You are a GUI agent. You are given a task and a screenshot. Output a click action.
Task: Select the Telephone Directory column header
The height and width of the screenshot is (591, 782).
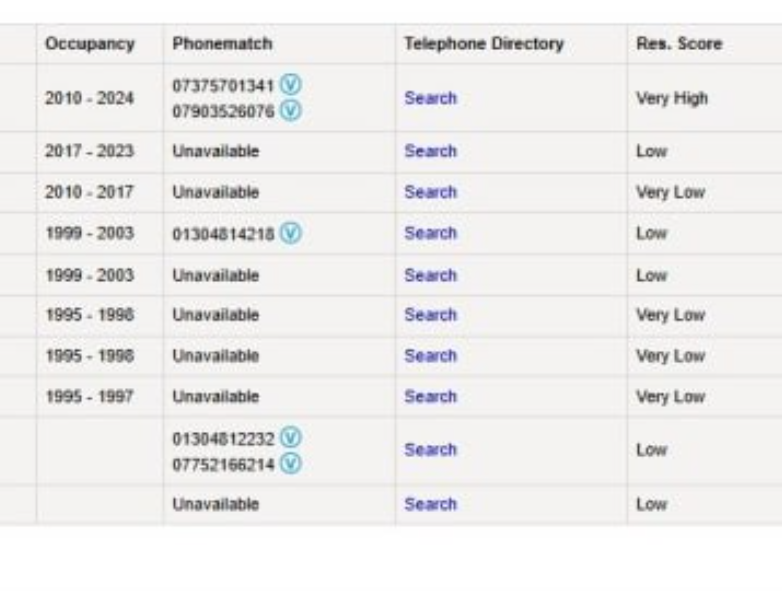click(484, 44)
